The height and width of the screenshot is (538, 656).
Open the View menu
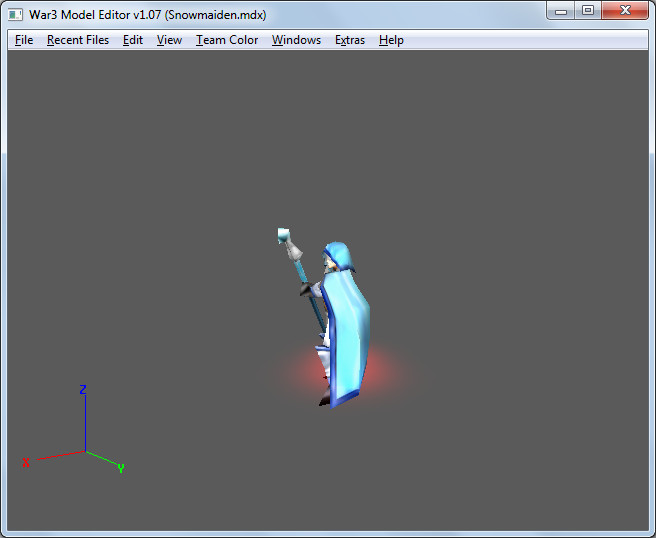[x=169, y=40]
